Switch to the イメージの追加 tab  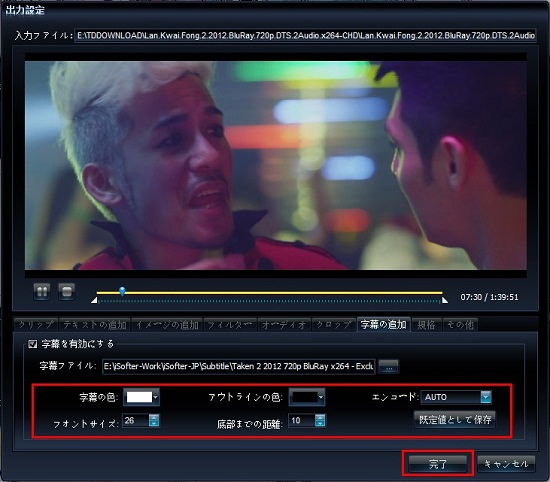[167, 325]
